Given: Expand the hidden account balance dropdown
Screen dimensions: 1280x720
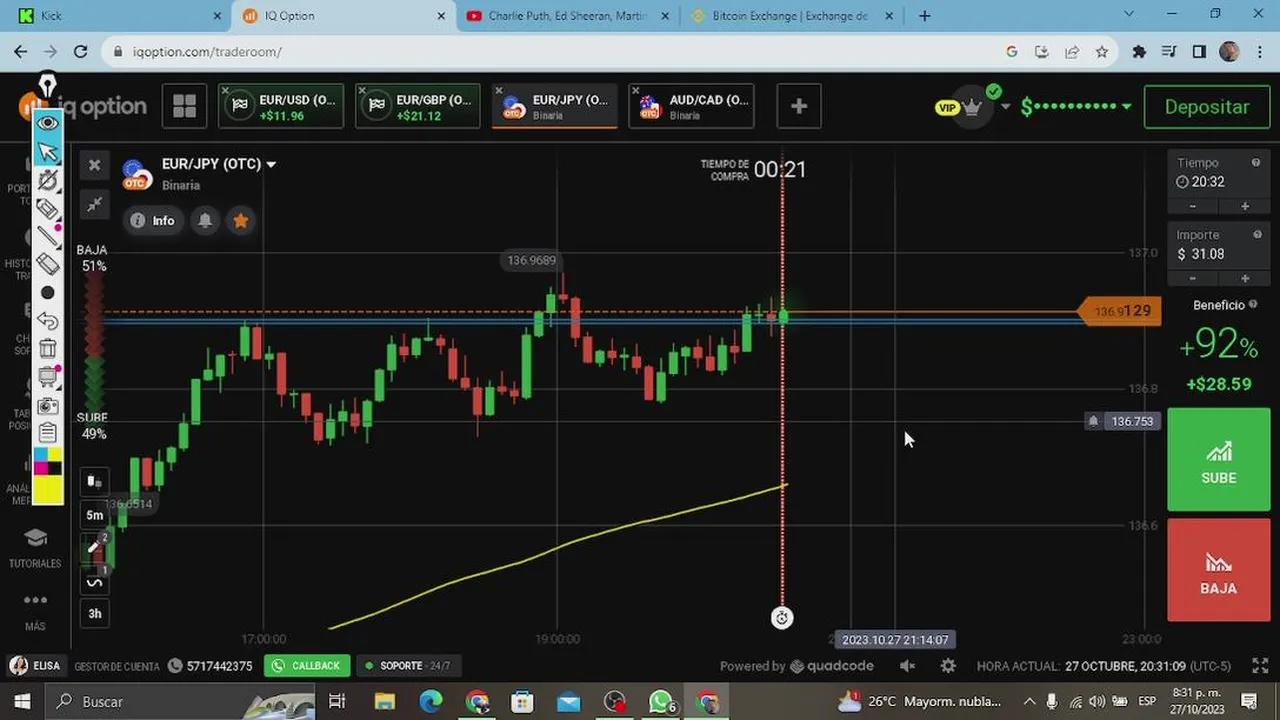Looking at the screenshot, I should coord(1127,107).
